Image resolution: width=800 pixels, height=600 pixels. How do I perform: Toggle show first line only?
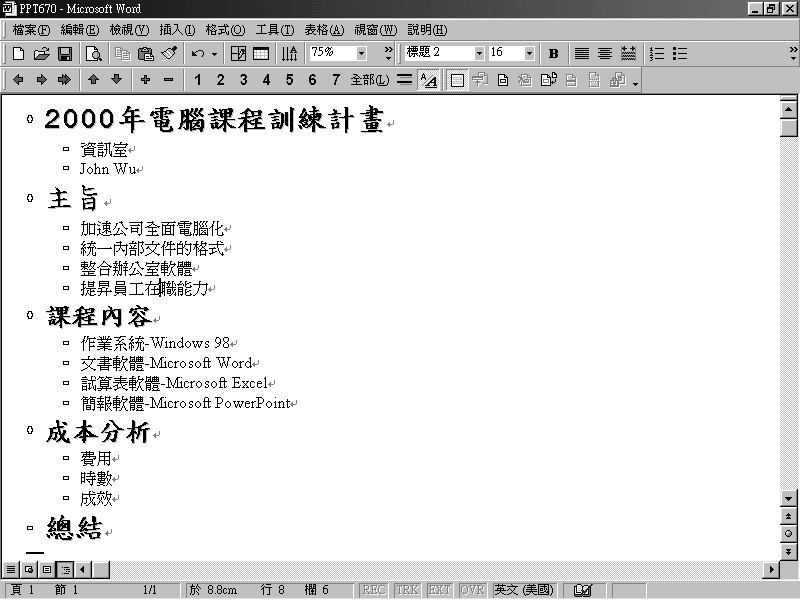(x=405, y=80)
